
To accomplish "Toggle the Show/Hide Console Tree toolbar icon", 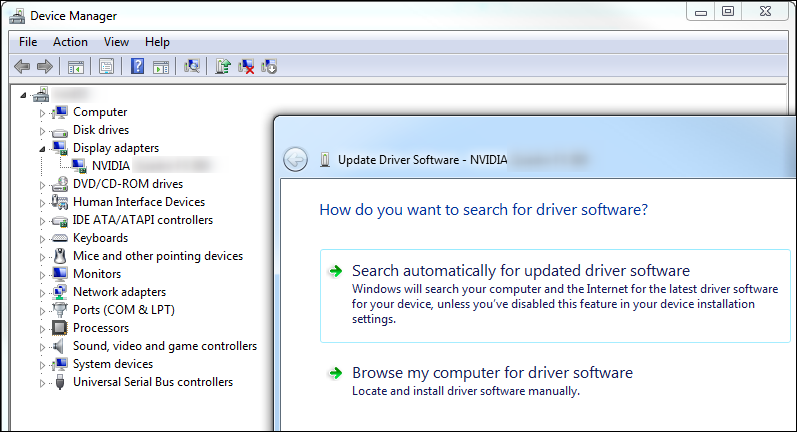I will click(76, 67).
